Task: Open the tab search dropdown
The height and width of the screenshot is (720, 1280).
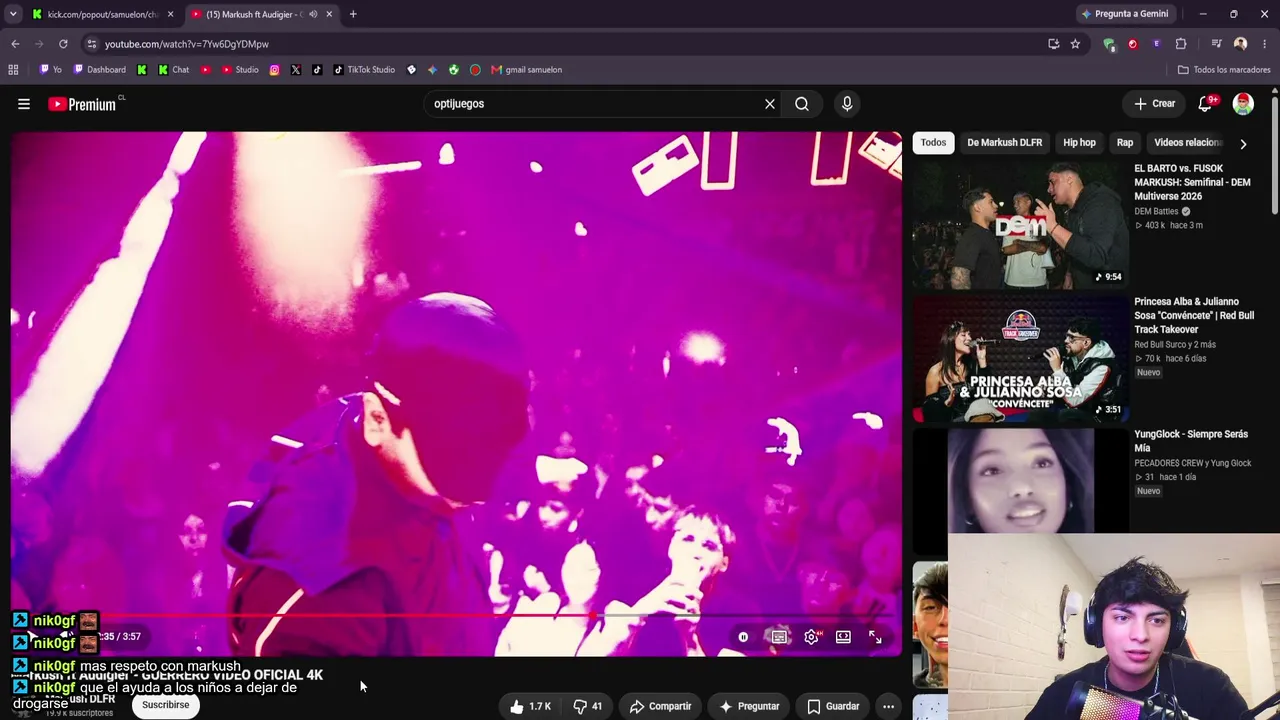Action: pyautogui.click(x=13, y=14)
